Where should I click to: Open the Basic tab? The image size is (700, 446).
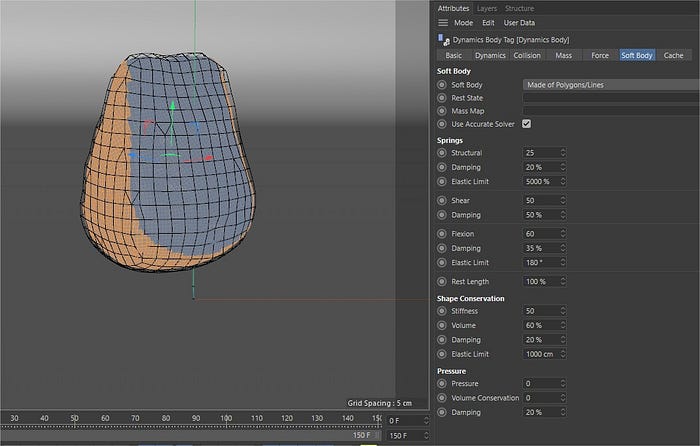click(453, 55)
